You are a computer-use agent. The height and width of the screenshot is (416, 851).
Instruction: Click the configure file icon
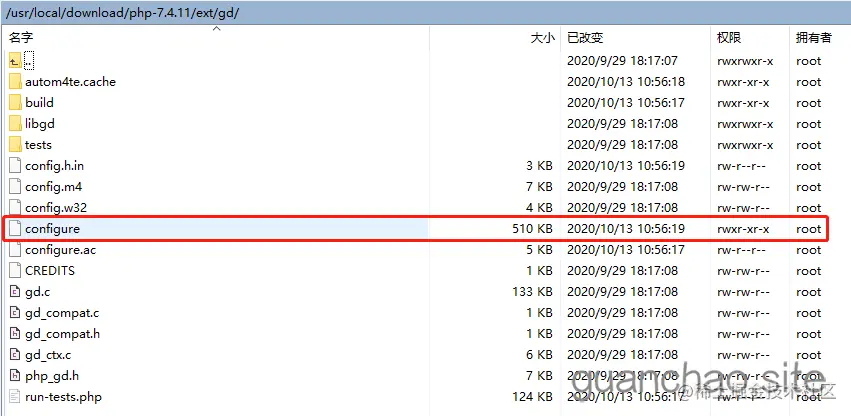click(15, 229)
